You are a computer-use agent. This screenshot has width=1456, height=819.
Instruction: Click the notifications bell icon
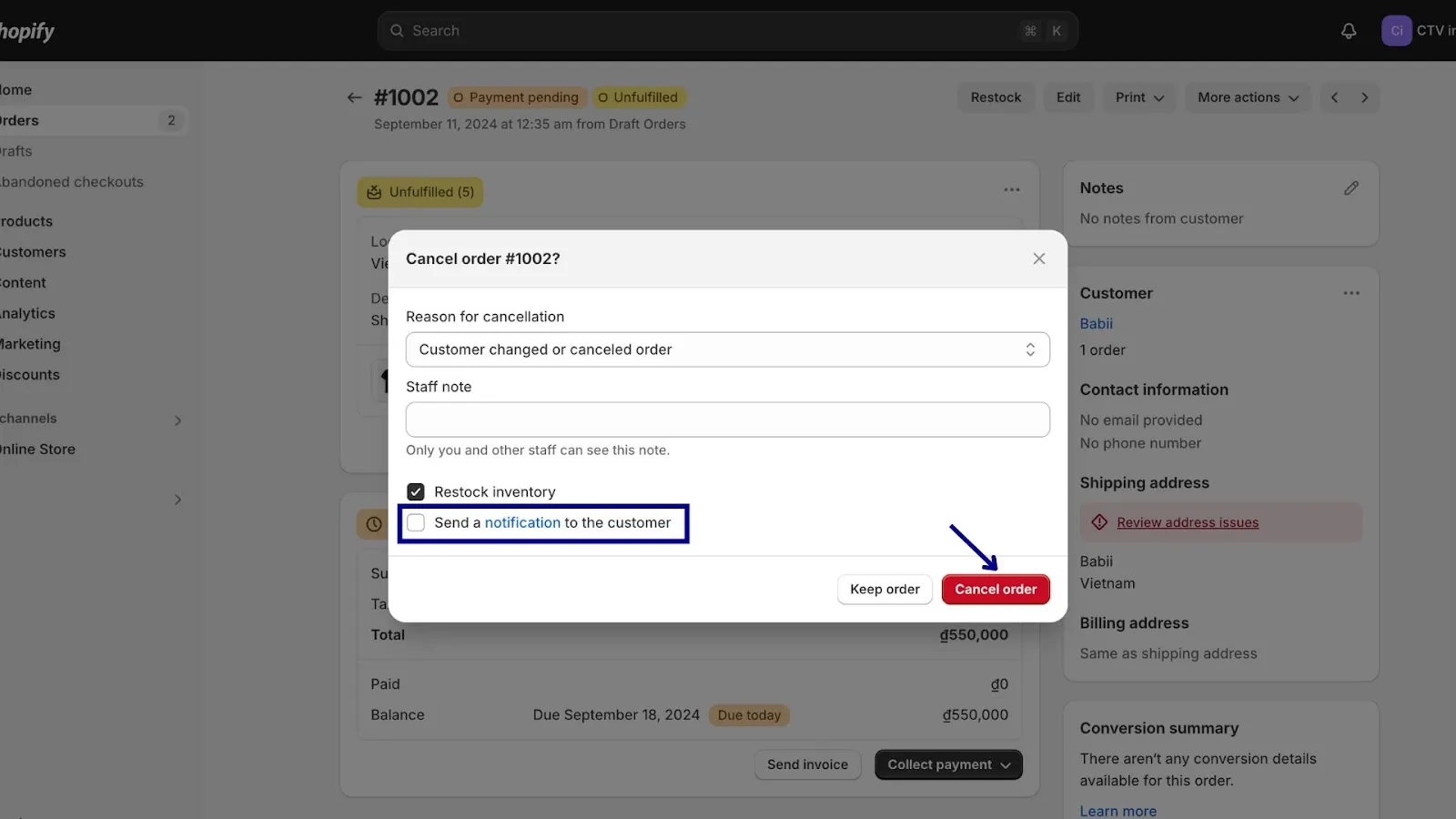point(1349,31)
